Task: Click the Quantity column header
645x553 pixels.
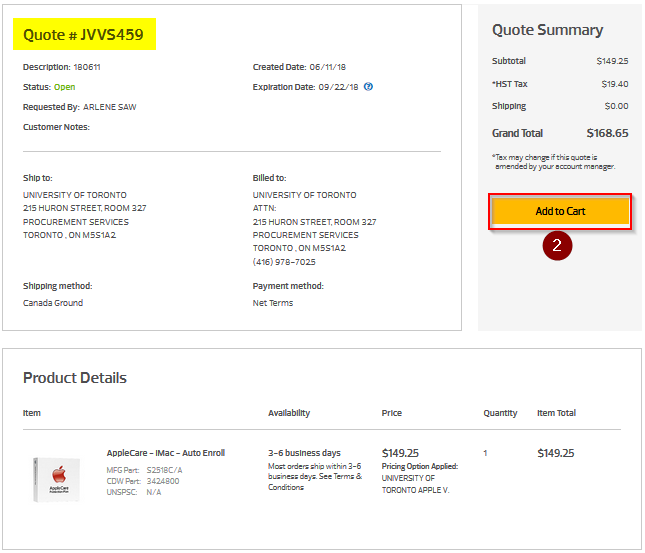Action: tap(500, 413)
